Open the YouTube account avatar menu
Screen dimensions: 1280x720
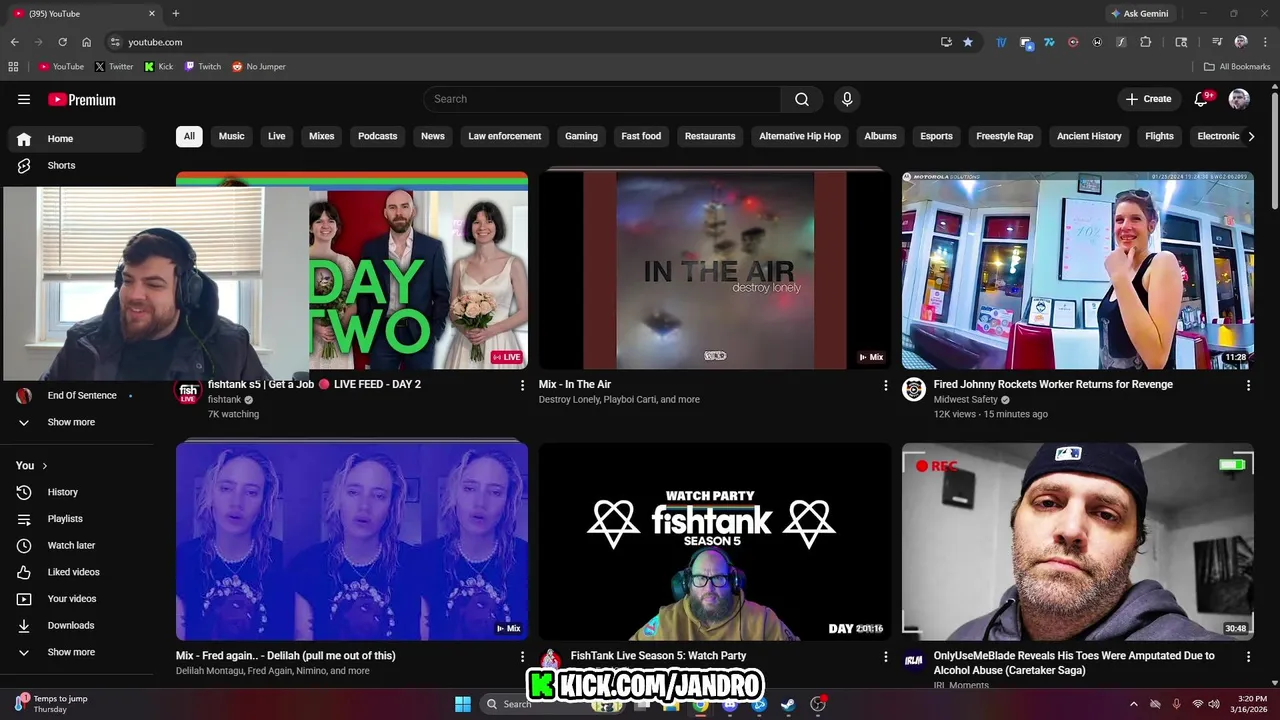(1239, 99)
